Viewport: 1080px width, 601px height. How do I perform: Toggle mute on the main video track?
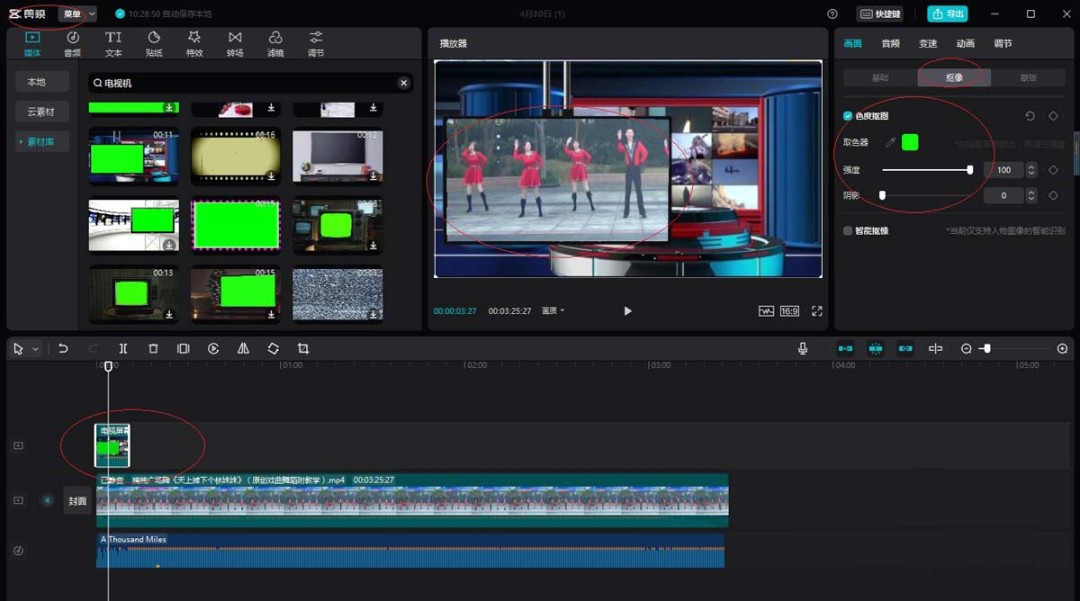pyautogui.click(x=47, y=500)
